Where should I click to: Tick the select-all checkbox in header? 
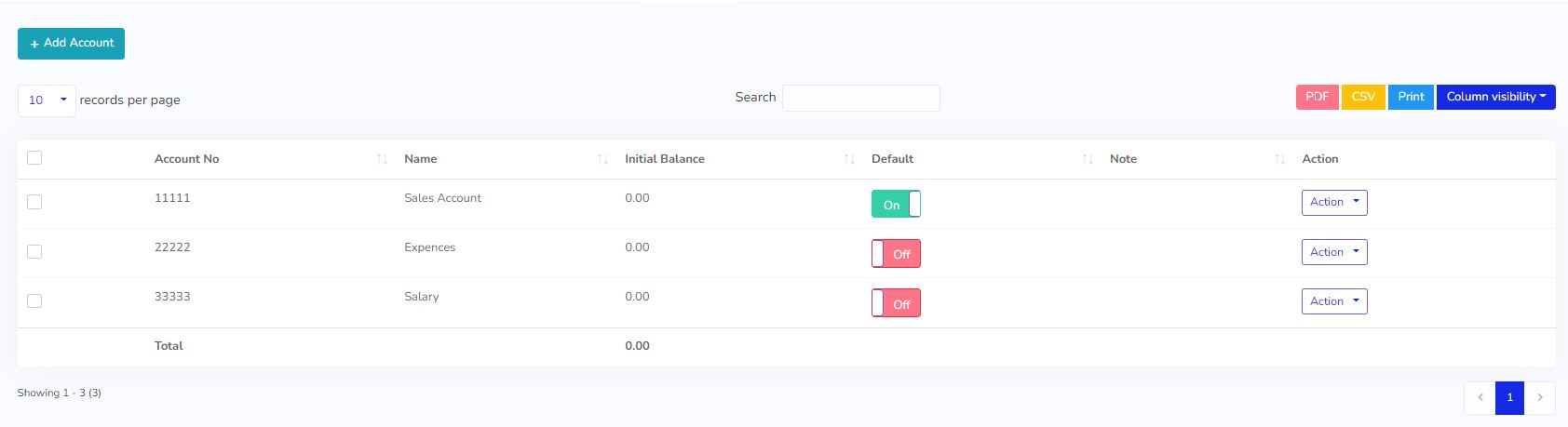[x=34, y=158]
